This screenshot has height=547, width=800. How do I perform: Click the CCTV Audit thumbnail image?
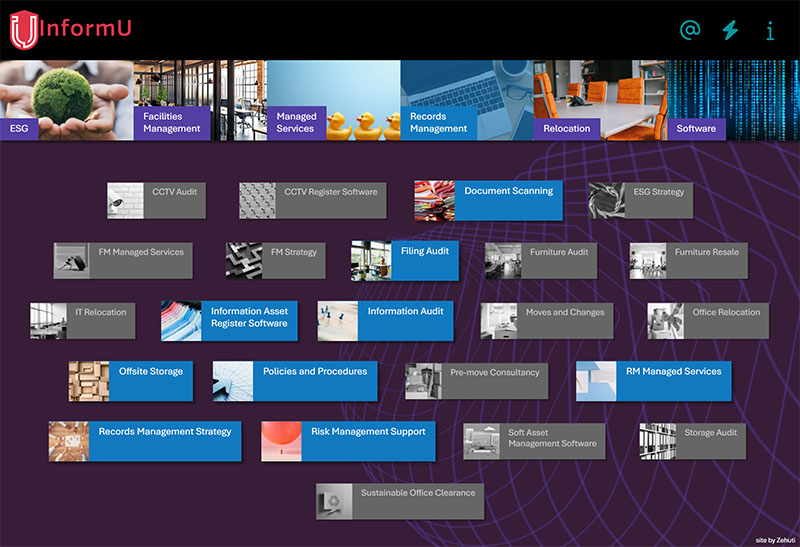127,200
